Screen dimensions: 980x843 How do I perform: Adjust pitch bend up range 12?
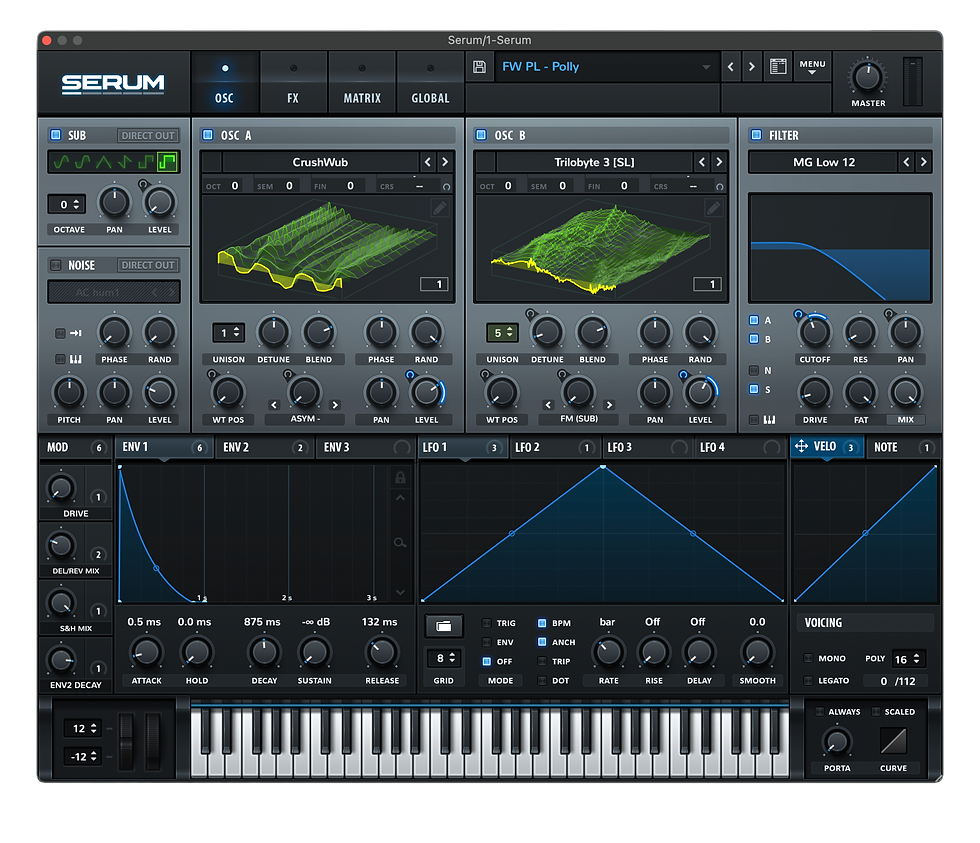[x=83, y=728]
